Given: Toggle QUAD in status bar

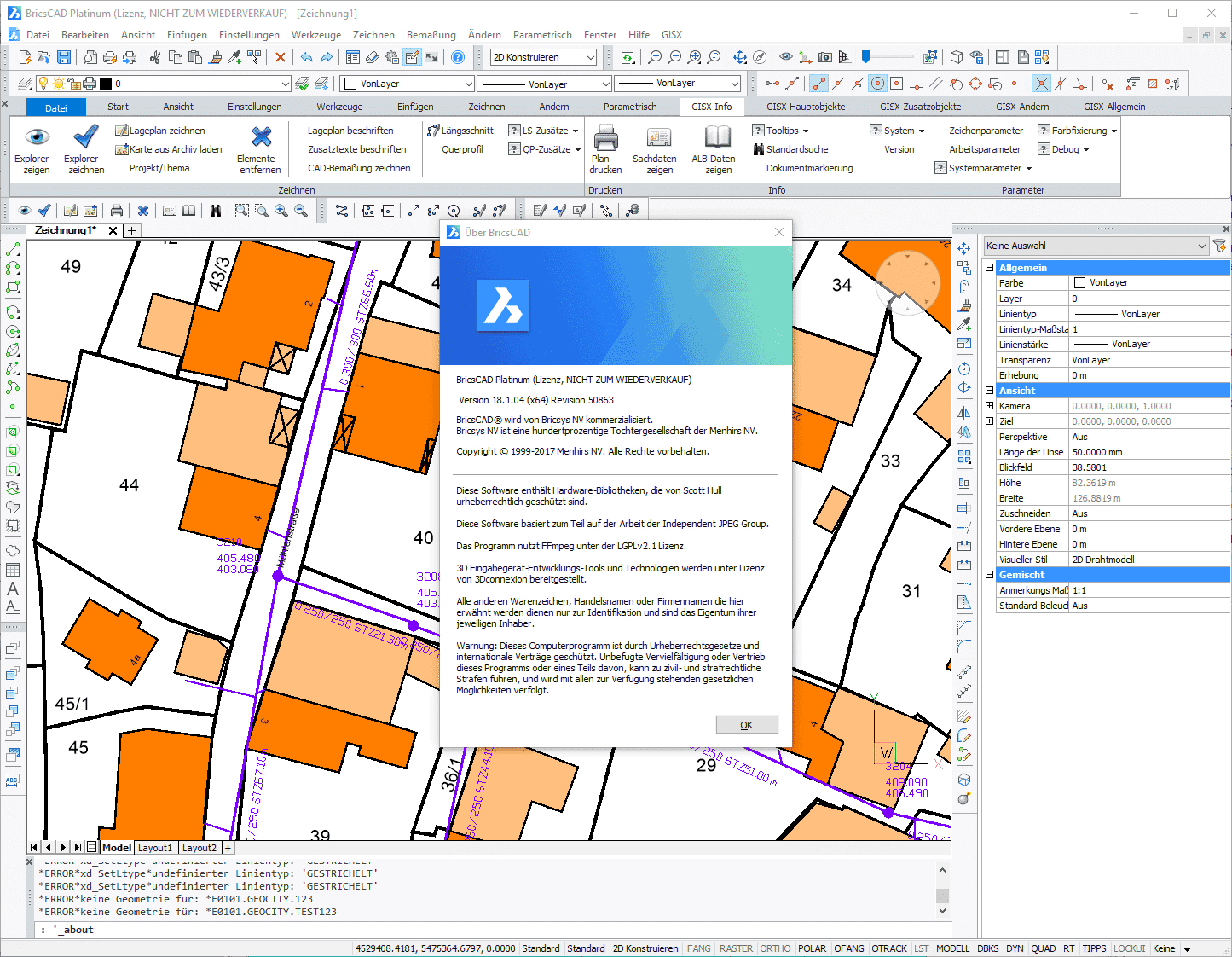Looking at the screenshot, I should (1043, 948).
